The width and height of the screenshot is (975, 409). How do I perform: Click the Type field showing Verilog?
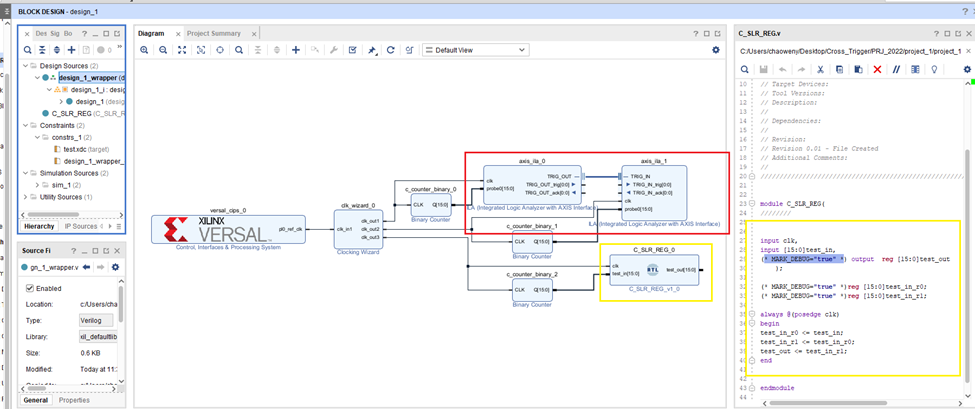[96, 320]
